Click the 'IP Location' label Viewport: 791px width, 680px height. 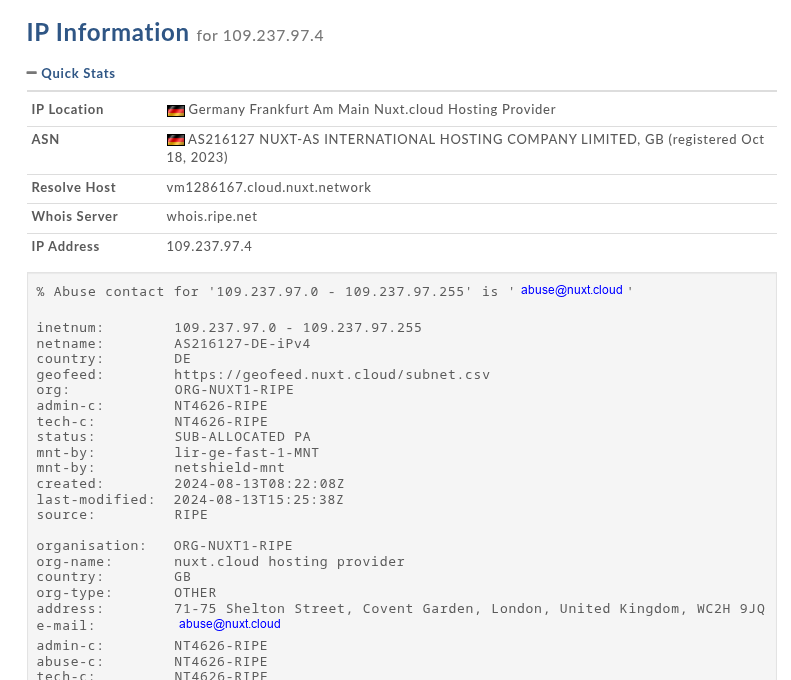pyautogui.click(x=67, y=109)
